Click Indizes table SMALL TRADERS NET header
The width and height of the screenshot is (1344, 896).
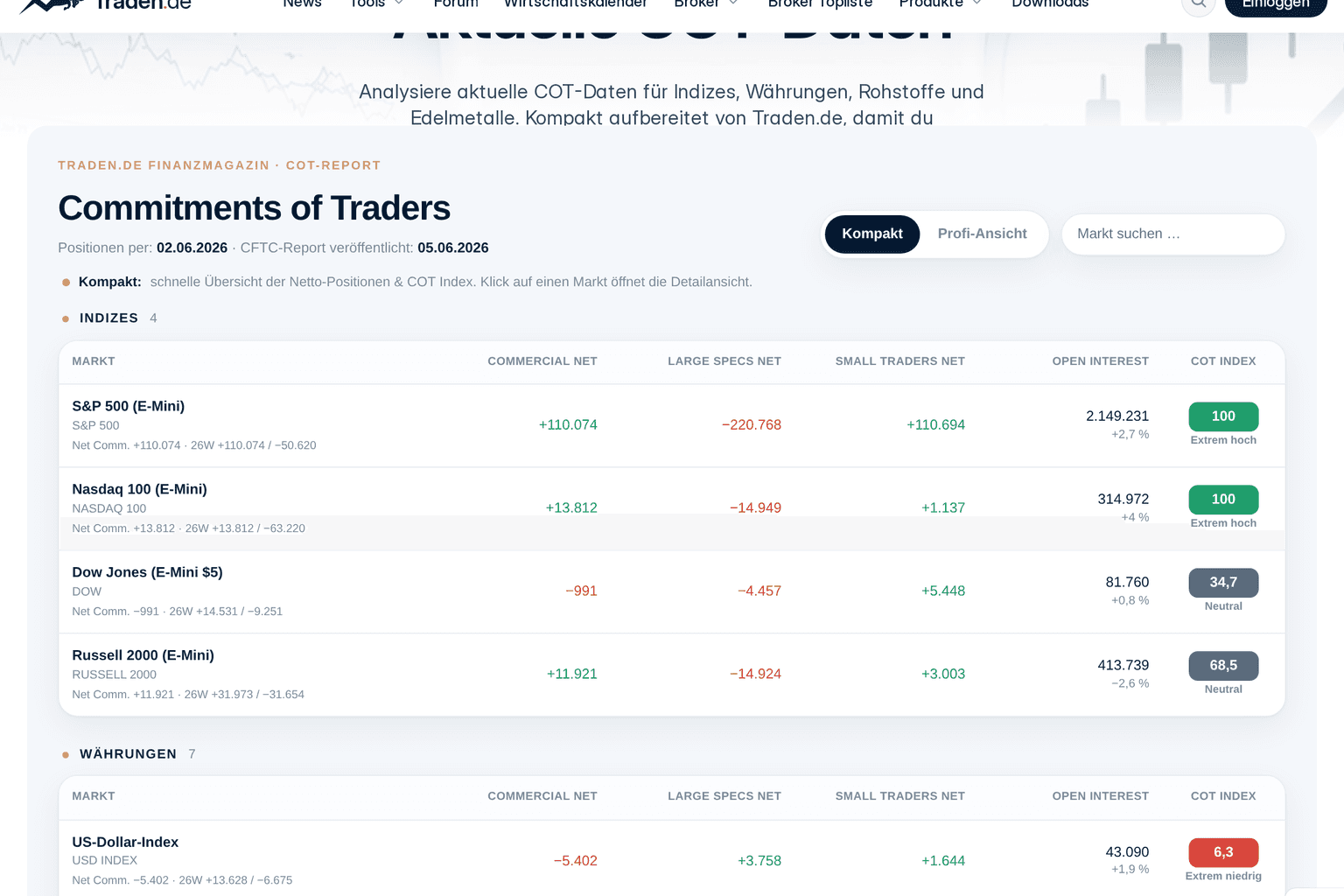coord(900,361)
